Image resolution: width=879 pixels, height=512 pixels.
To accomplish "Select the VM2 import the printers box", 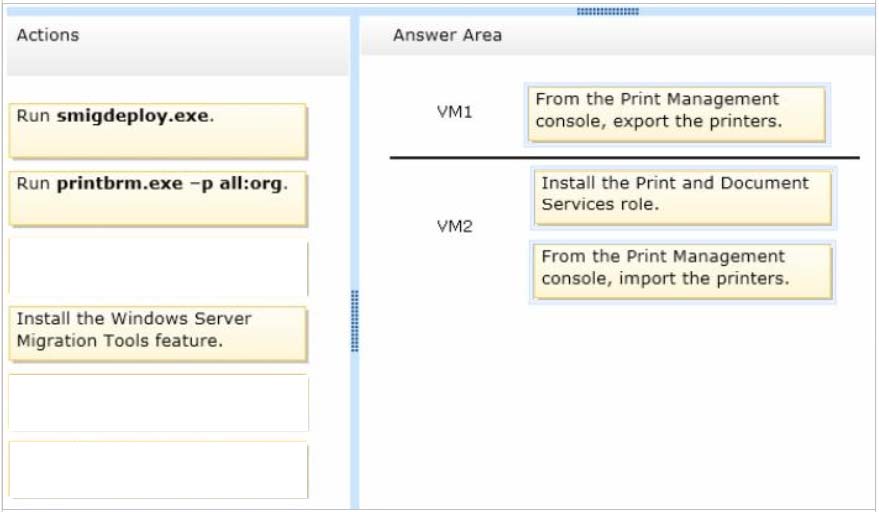I will coord(683,271).
